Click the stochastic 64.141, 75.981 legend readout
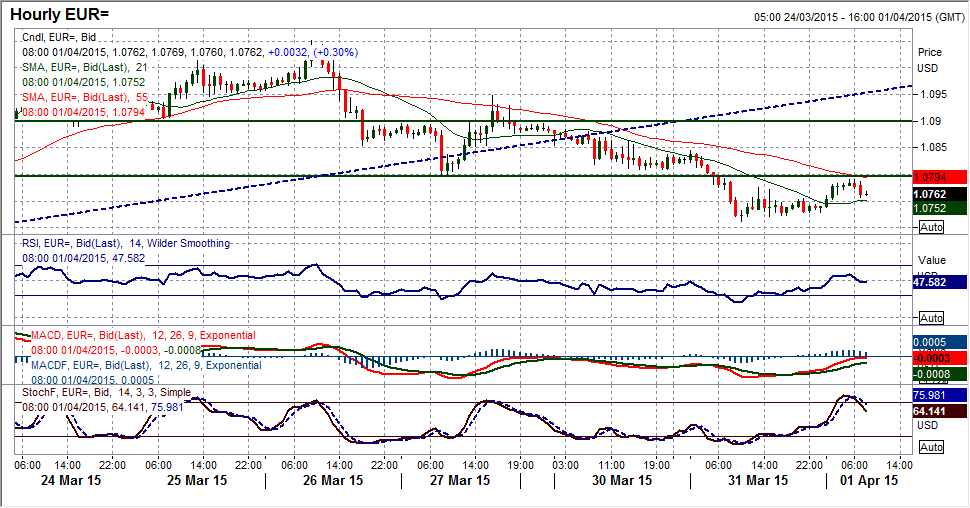 [x=103, y=407]
